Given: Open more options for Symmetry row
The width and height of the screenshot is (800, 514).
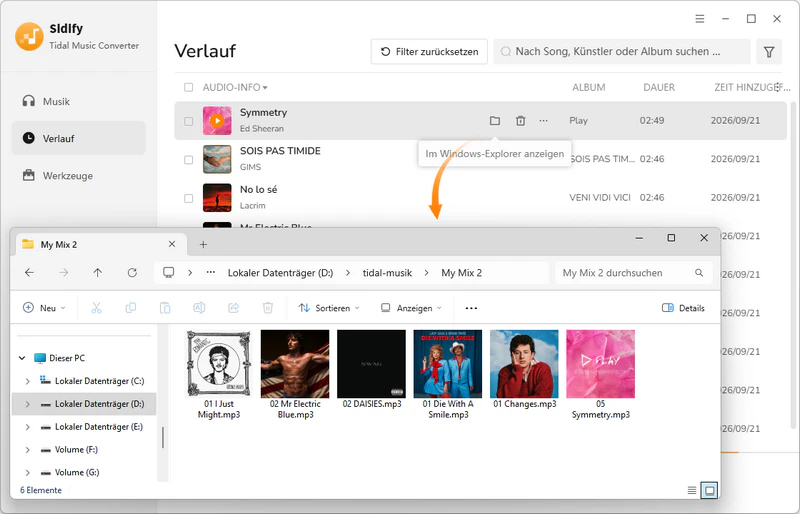Looking at the screenshot, I should pyautogui.click(x=543, y=121).
